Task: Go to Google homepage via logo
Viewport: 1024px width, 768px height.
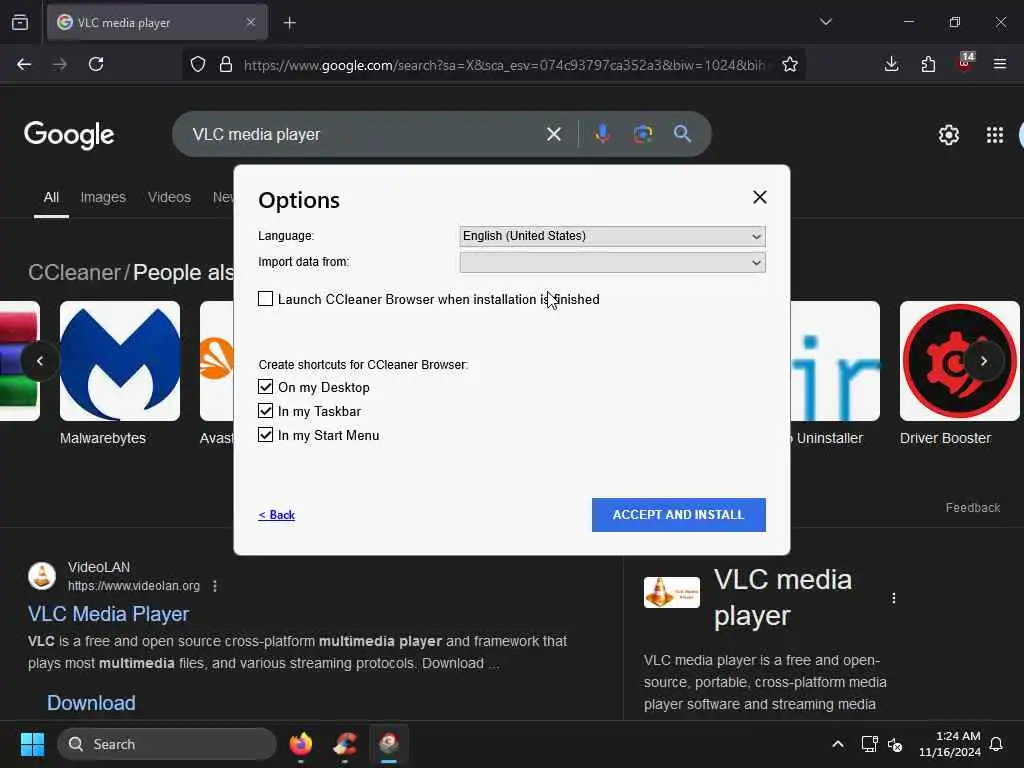Action: click(x=69, y=135)
